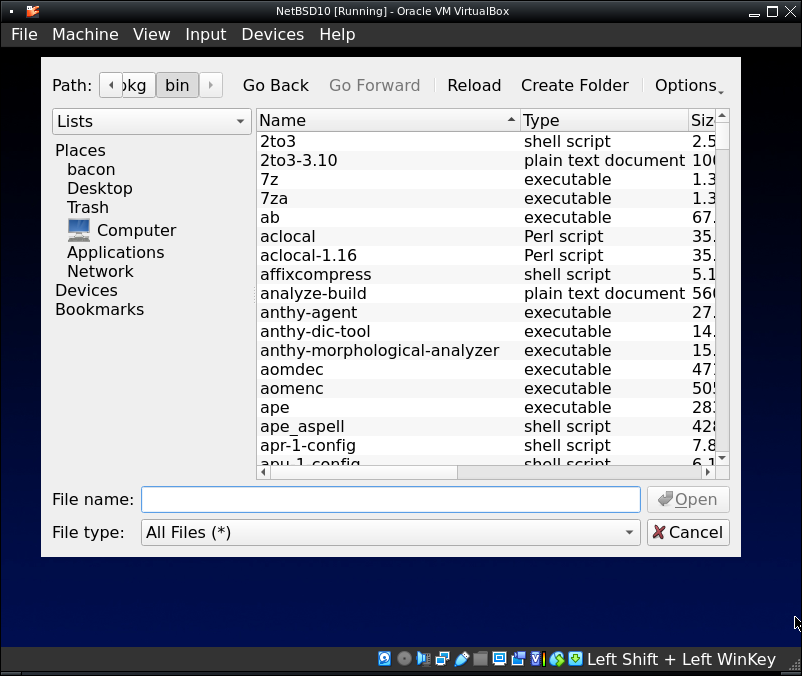
Task: Click the Computer icon in Places list
Action: [x=79, y=230]
